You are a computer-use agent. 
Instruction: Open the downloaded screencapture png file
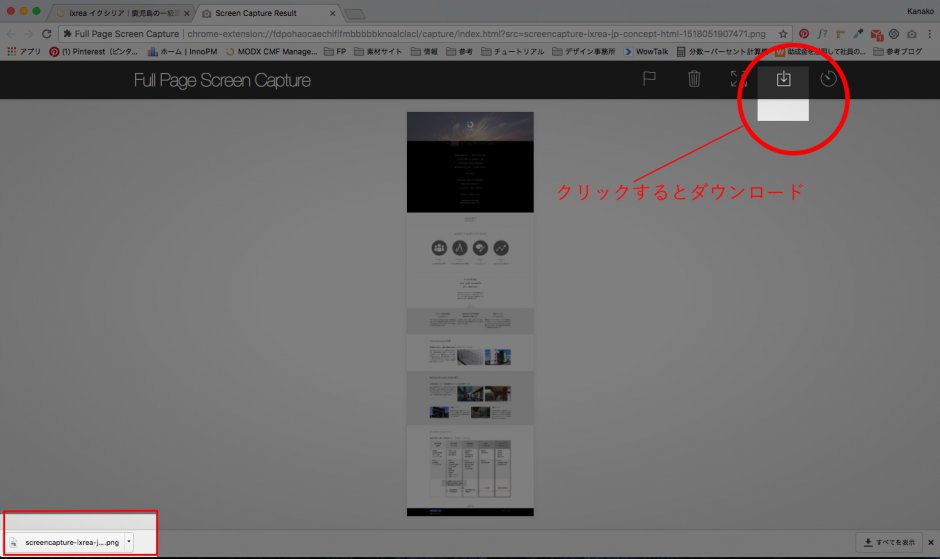pos(70,542)
